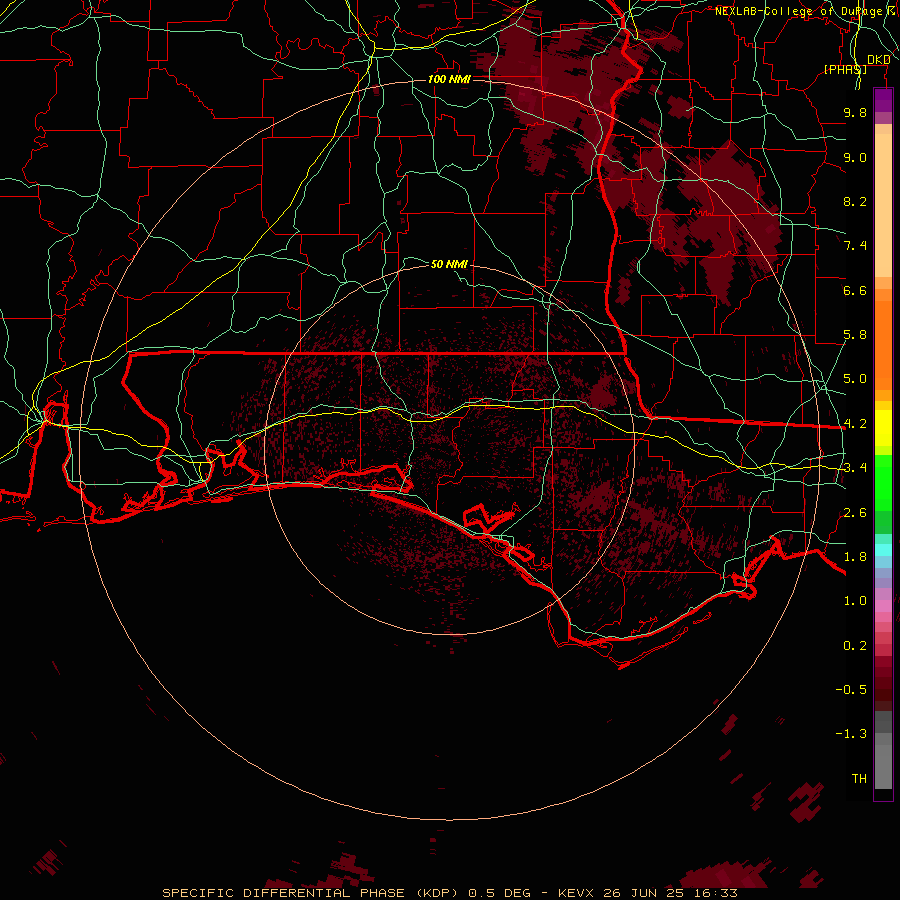Pick the pink band of the color scale
The image size is (900, 900).
pyautogui.click(x=883, y=606)
